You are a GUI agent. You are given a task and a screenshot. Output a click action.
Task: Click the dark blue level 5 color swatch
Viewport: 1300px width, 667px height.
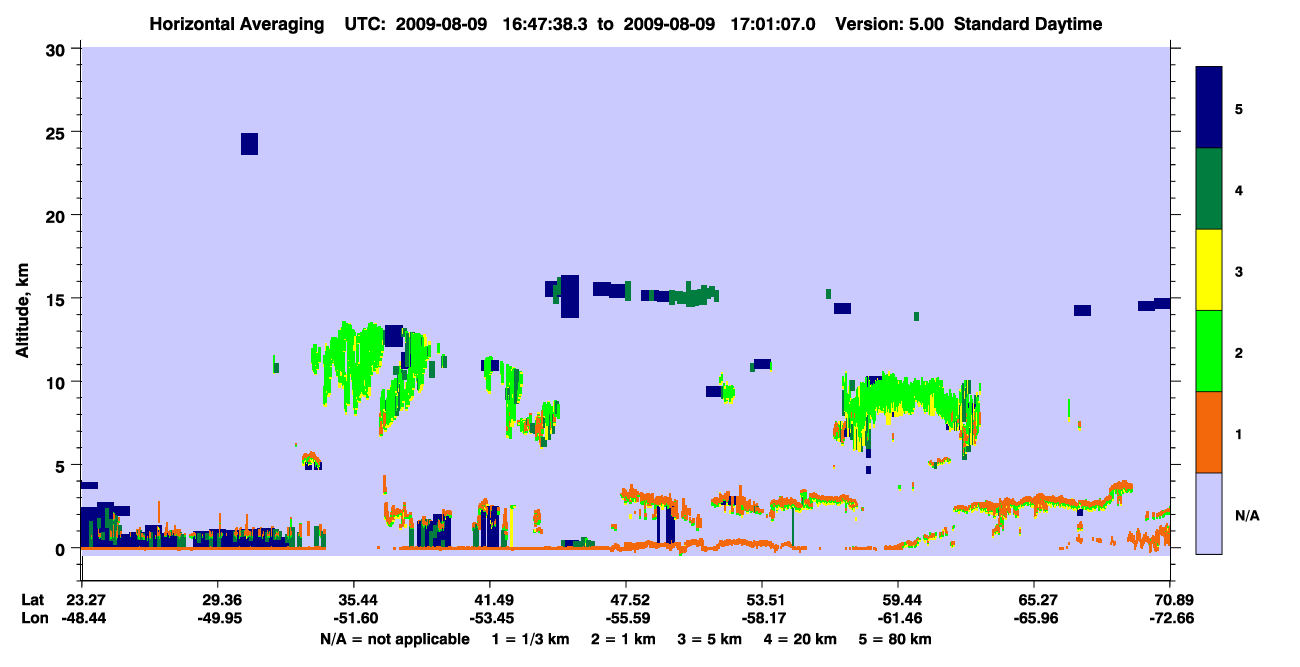click(1209, 107)
